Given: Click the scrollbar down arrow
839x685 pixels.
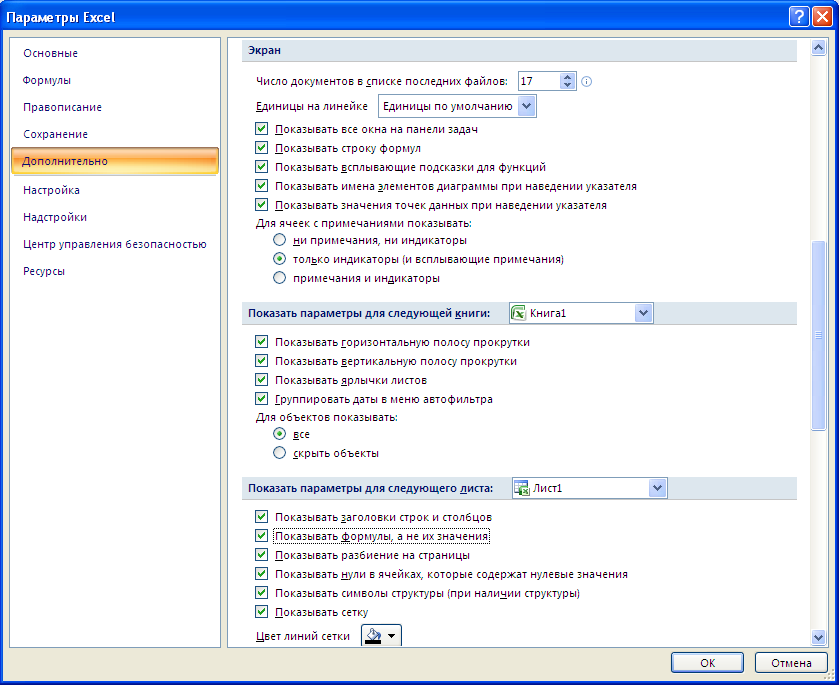Looking at the screenshot, I should click(818, 637).
